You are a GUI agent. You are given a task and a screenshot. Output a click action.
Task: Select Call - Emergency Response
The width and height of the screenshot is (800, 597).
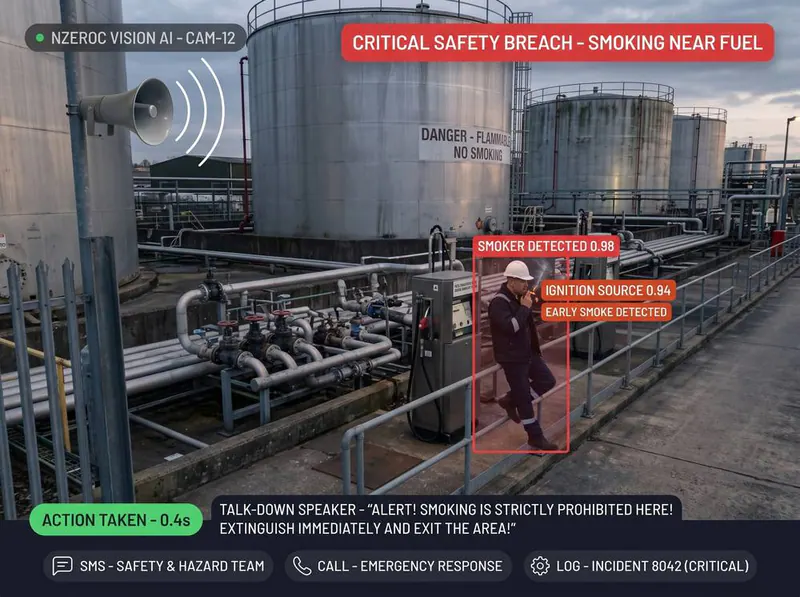[x=398, y=566]
